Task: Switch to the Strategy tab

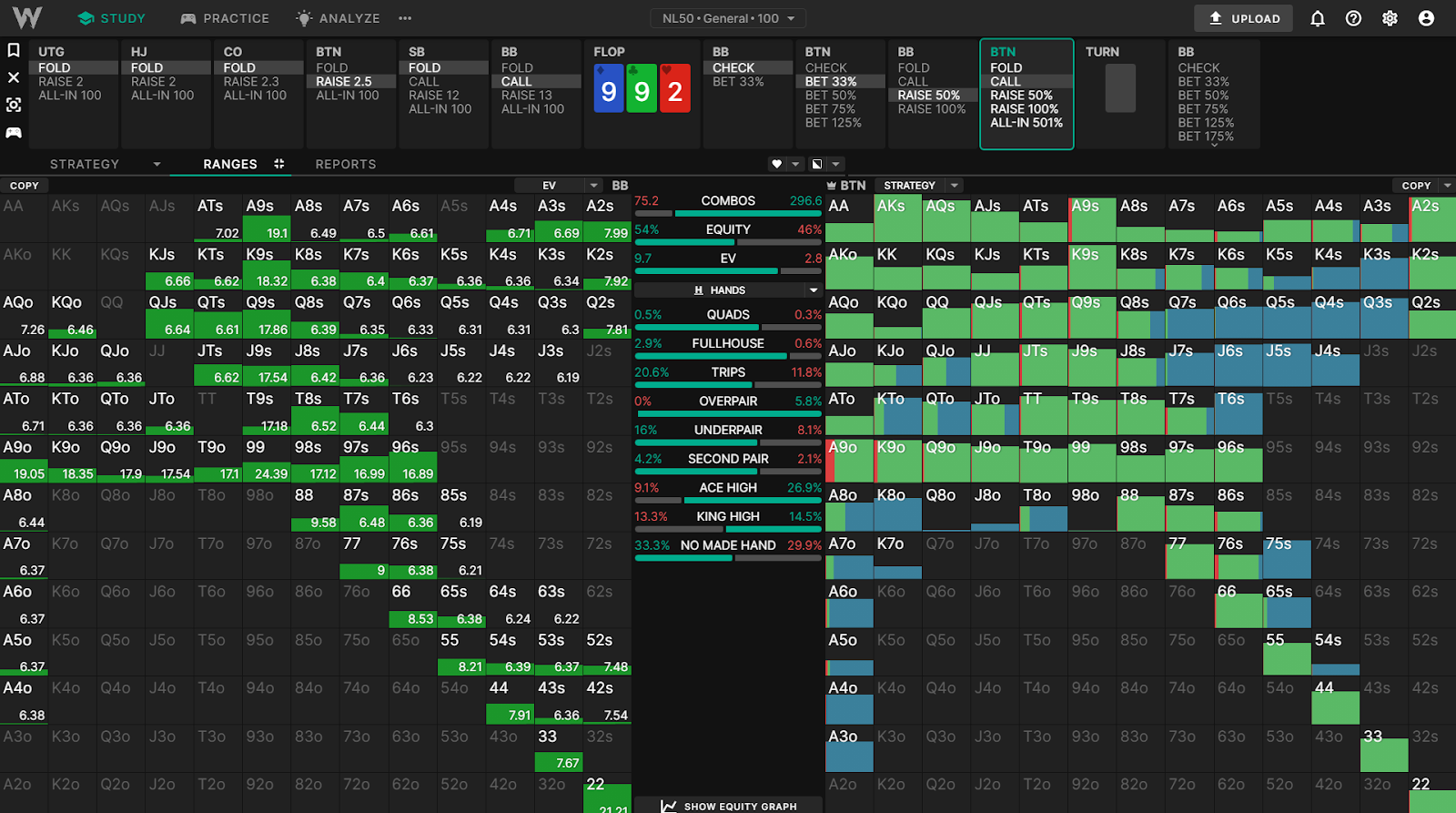Action: (85, 164)
